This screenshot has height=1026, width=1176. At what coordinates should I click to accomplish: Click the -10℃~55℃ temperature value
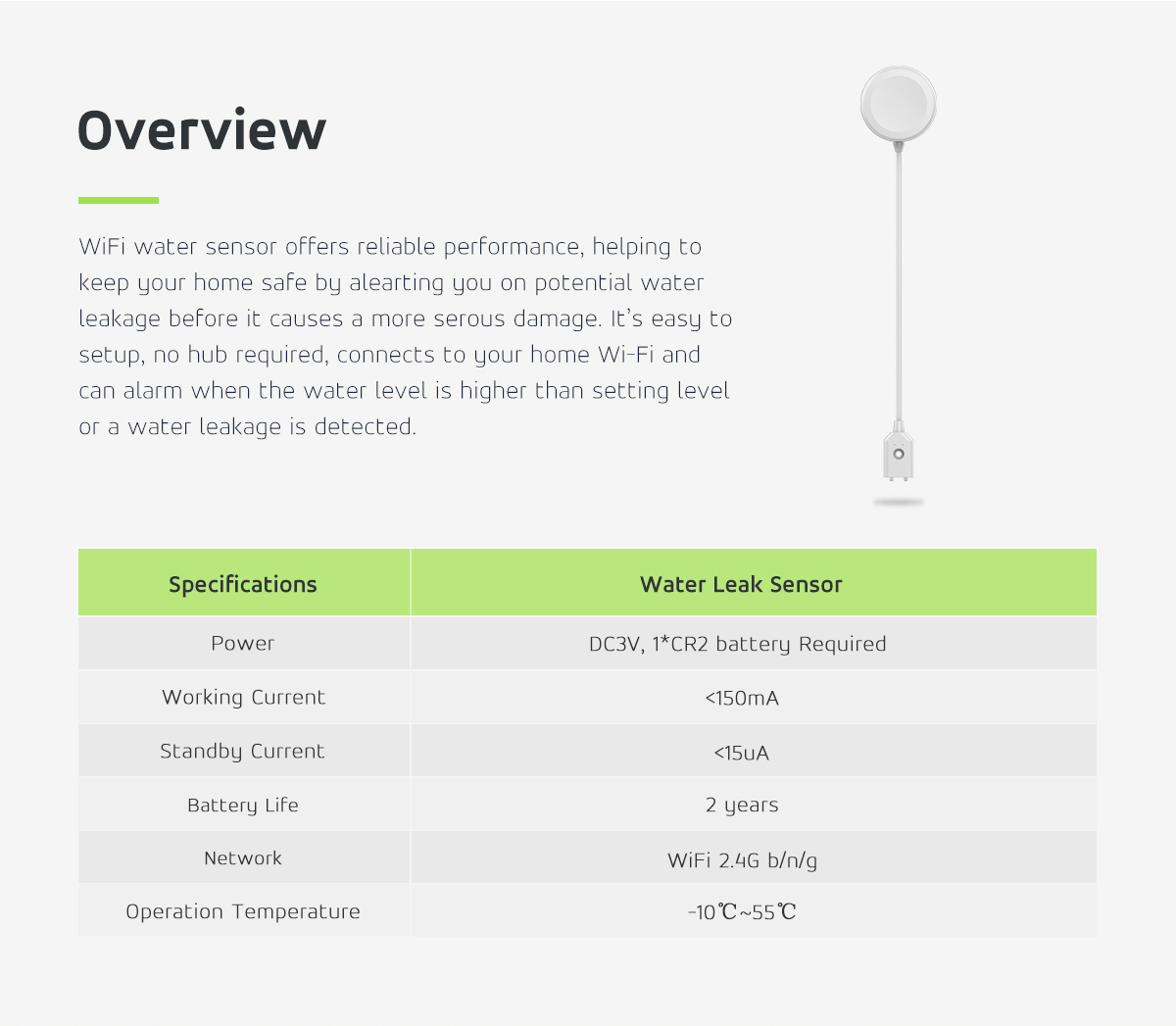[742, 912]
